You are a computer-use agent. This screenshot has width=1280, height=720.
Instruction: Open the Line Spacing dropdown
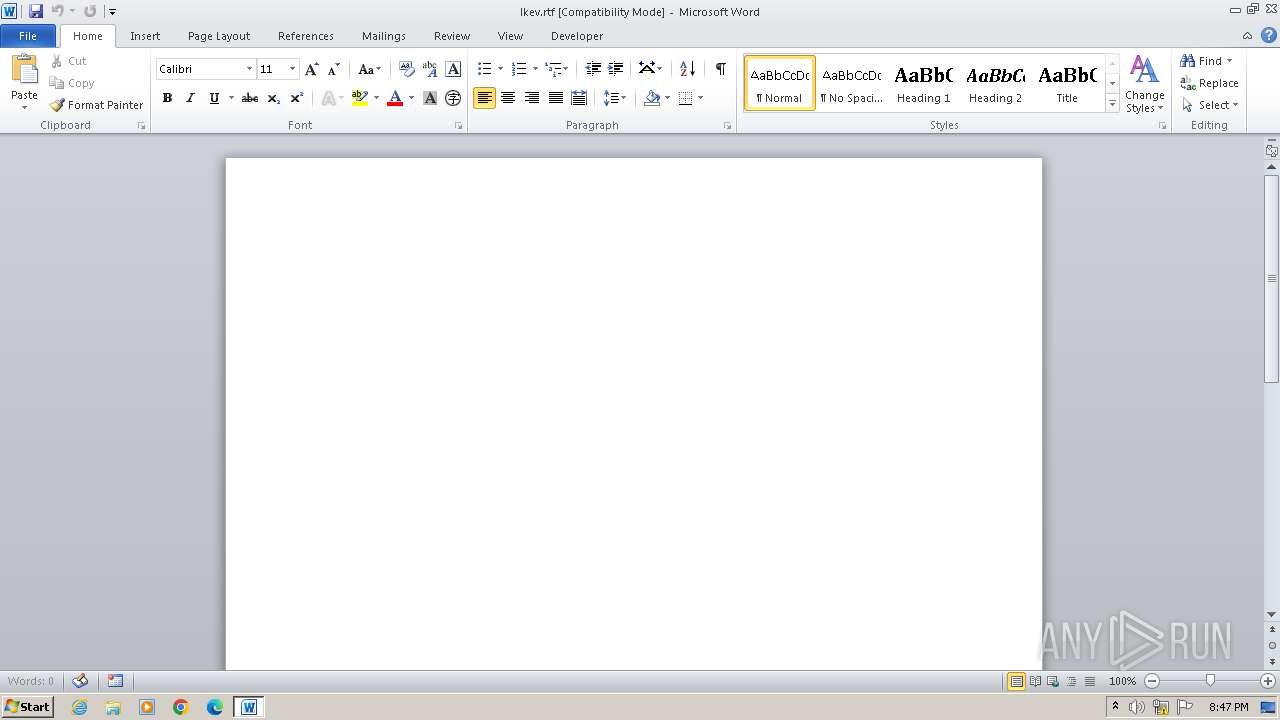[614, 98]
